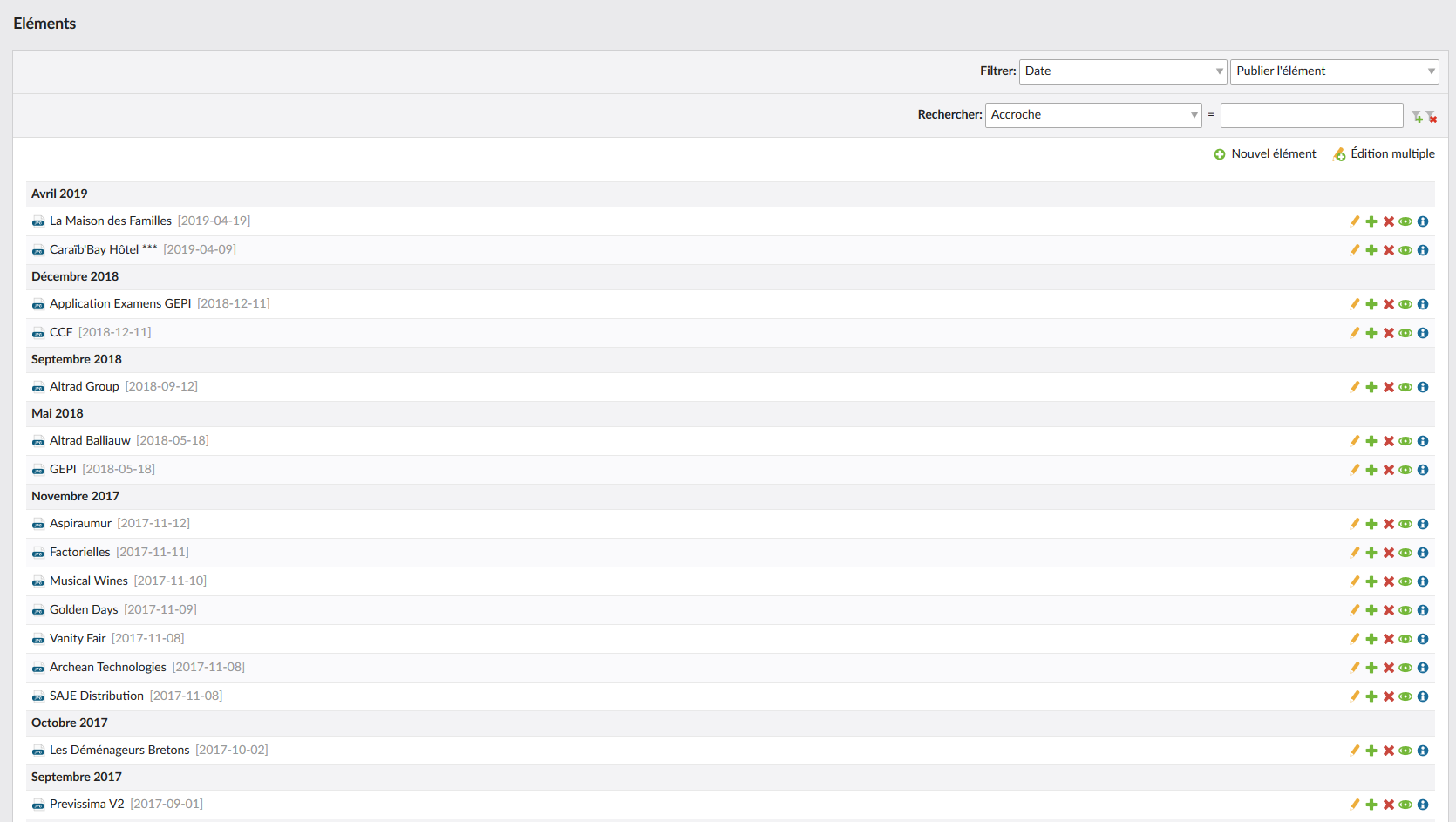Viewport: 1456px width, 822px height.
Task: Click the item icon beside La Maison des Familles
Action: click(38, 221)
